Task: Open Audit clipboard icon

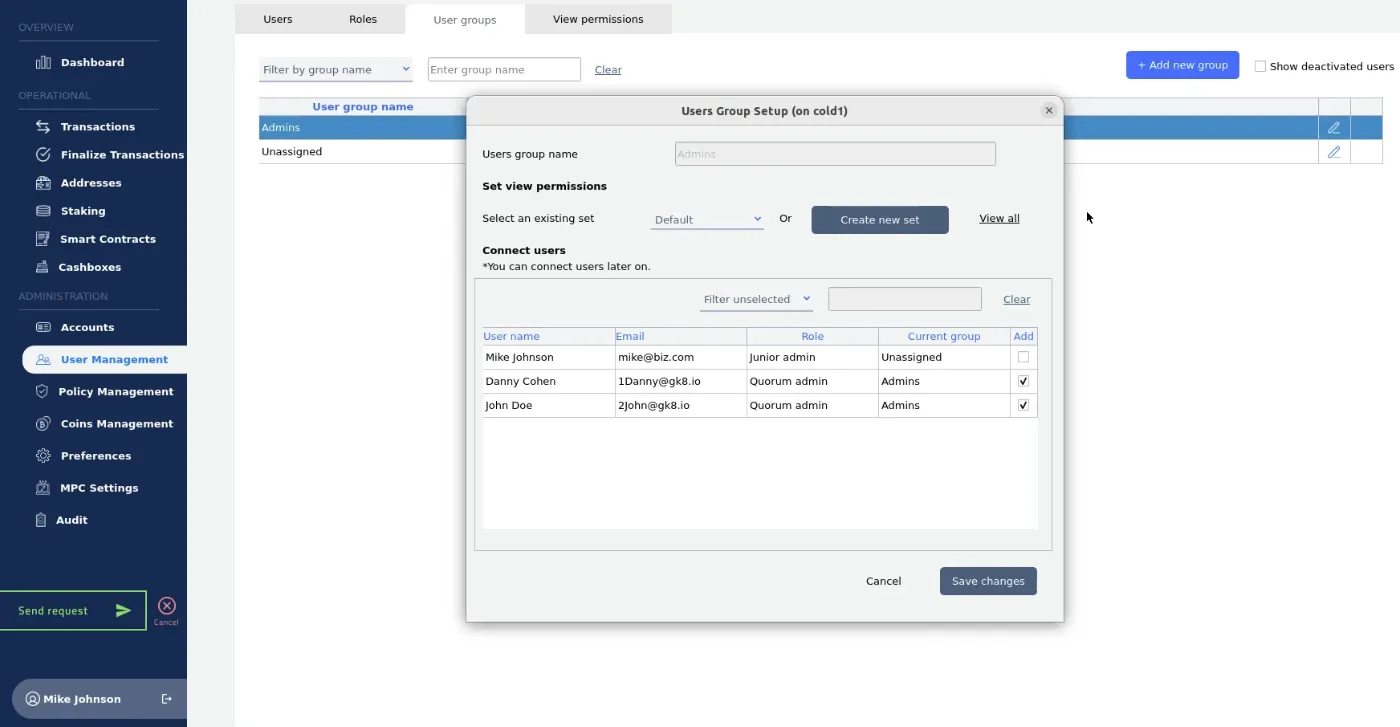Action: click(41, 520)
